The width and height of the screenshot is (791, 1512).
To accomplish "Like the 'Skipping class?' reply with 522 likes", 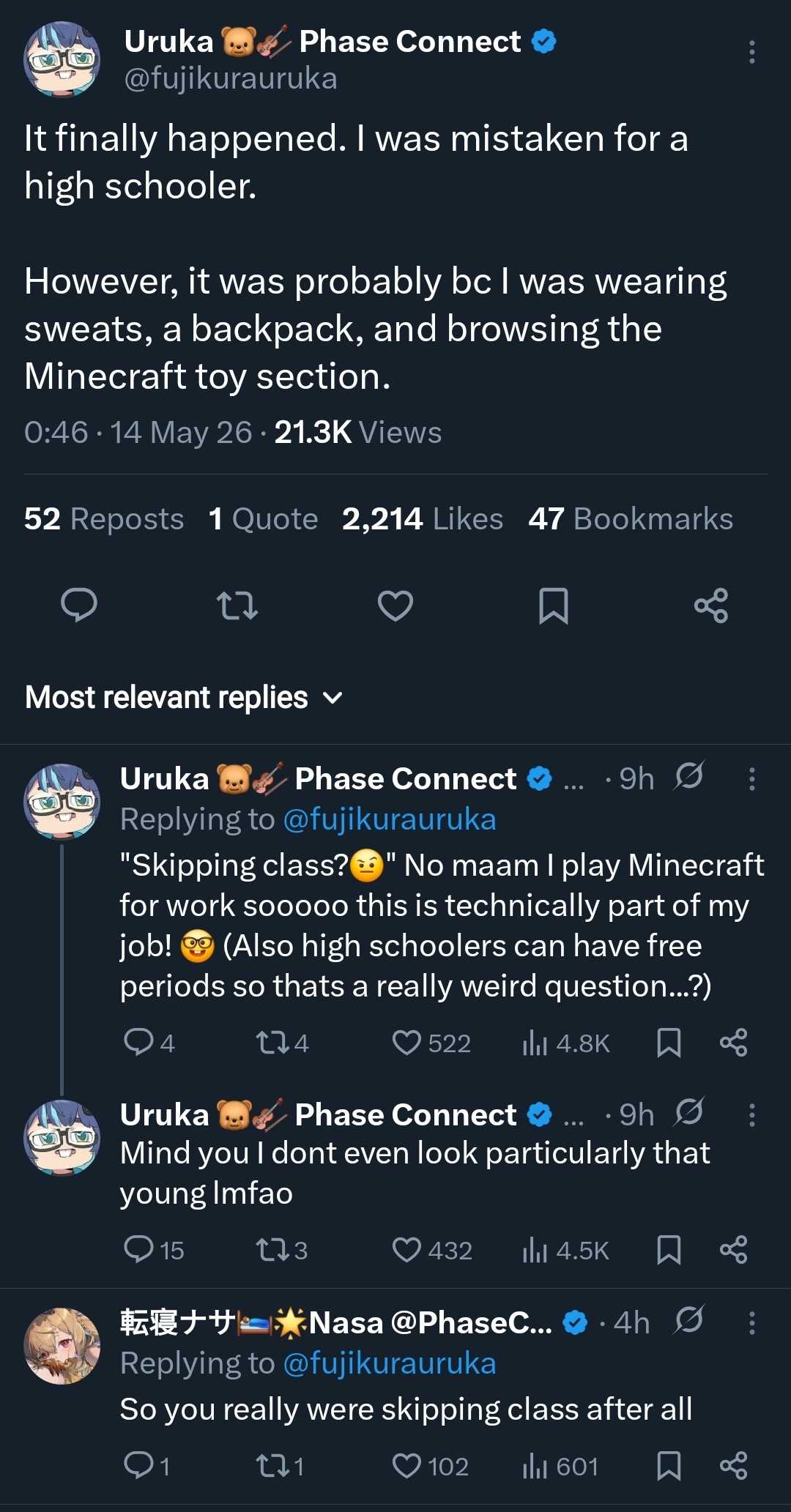I will (x=431, y=1043).
